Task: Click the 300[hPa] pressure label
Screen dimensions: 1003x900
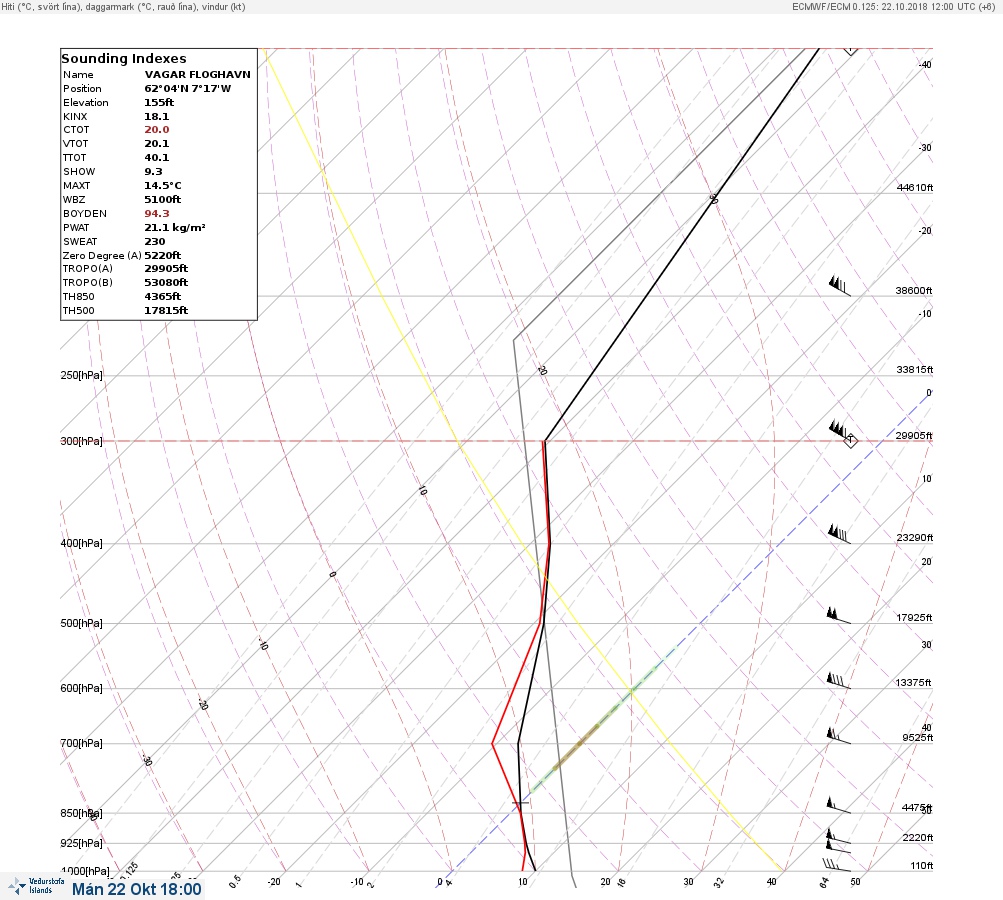Action: pos(81,441)
